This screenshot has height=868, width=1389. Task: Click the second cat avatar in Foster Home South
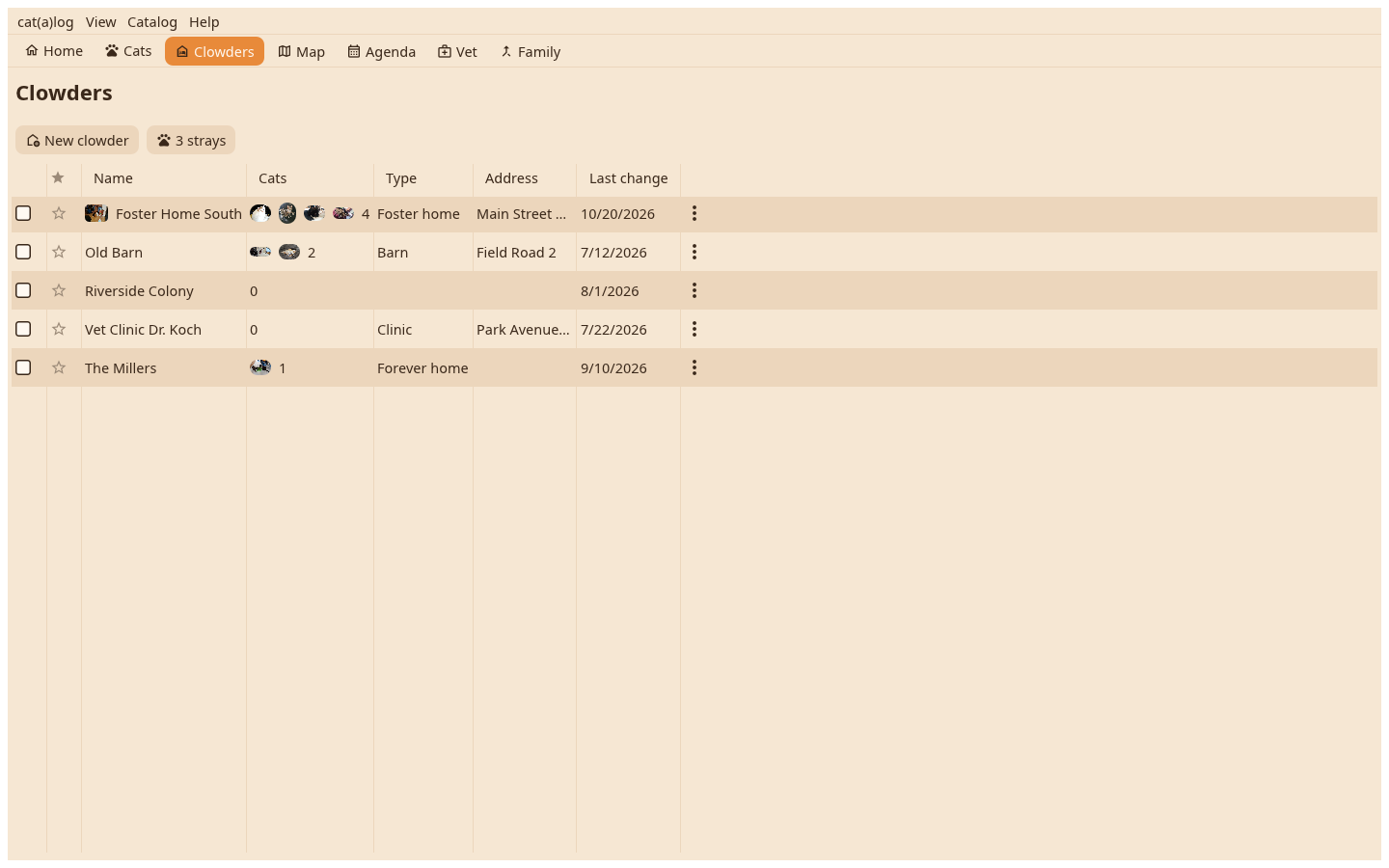(287, 213)
